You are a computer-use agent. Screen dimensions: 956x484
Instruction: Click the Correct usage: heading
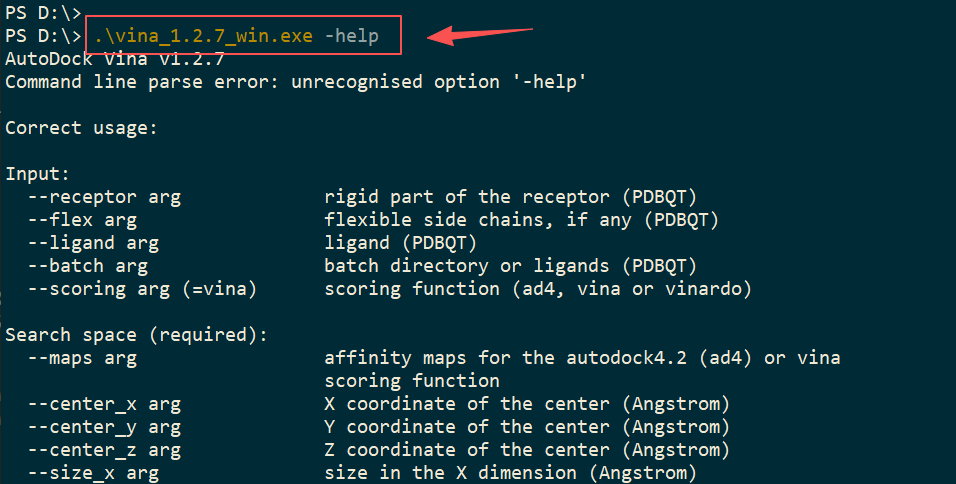click(x=82, y=128)
